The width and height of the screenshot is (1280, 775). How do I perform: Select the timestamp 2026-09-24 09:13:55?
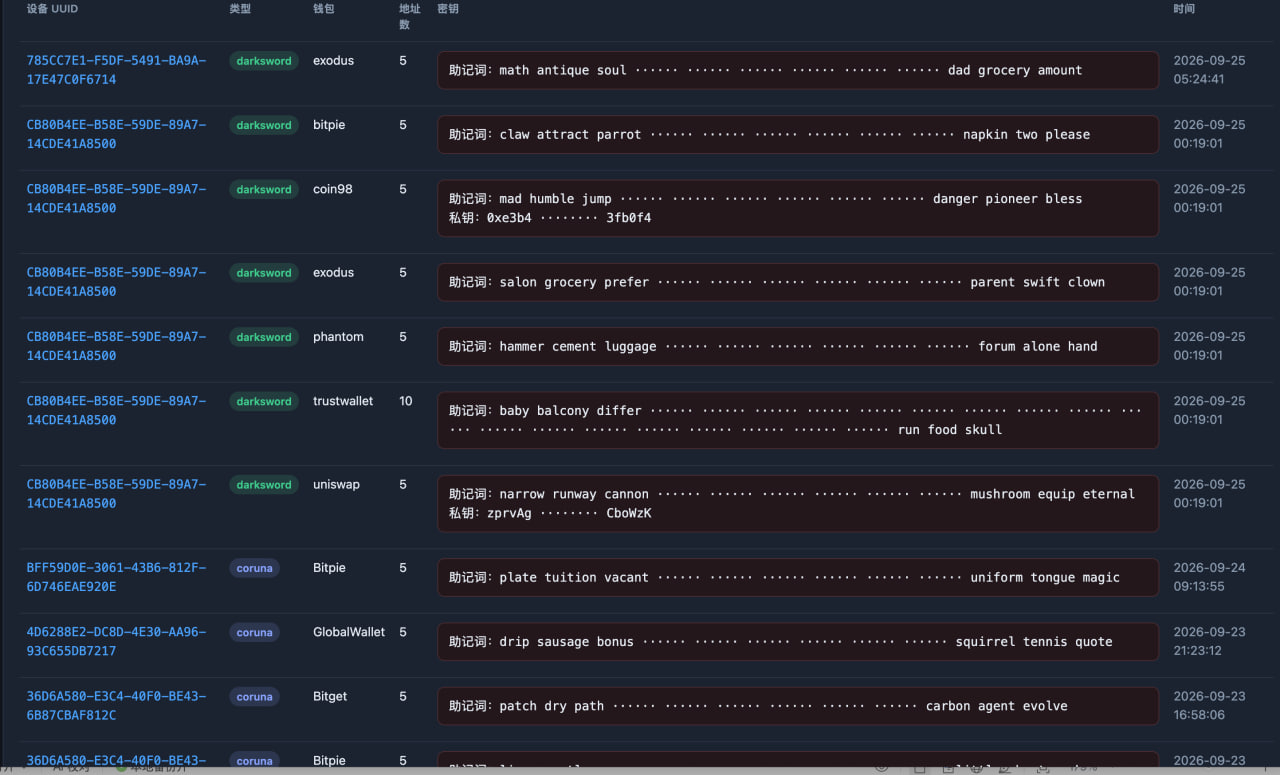click(x=1209, y=577)
